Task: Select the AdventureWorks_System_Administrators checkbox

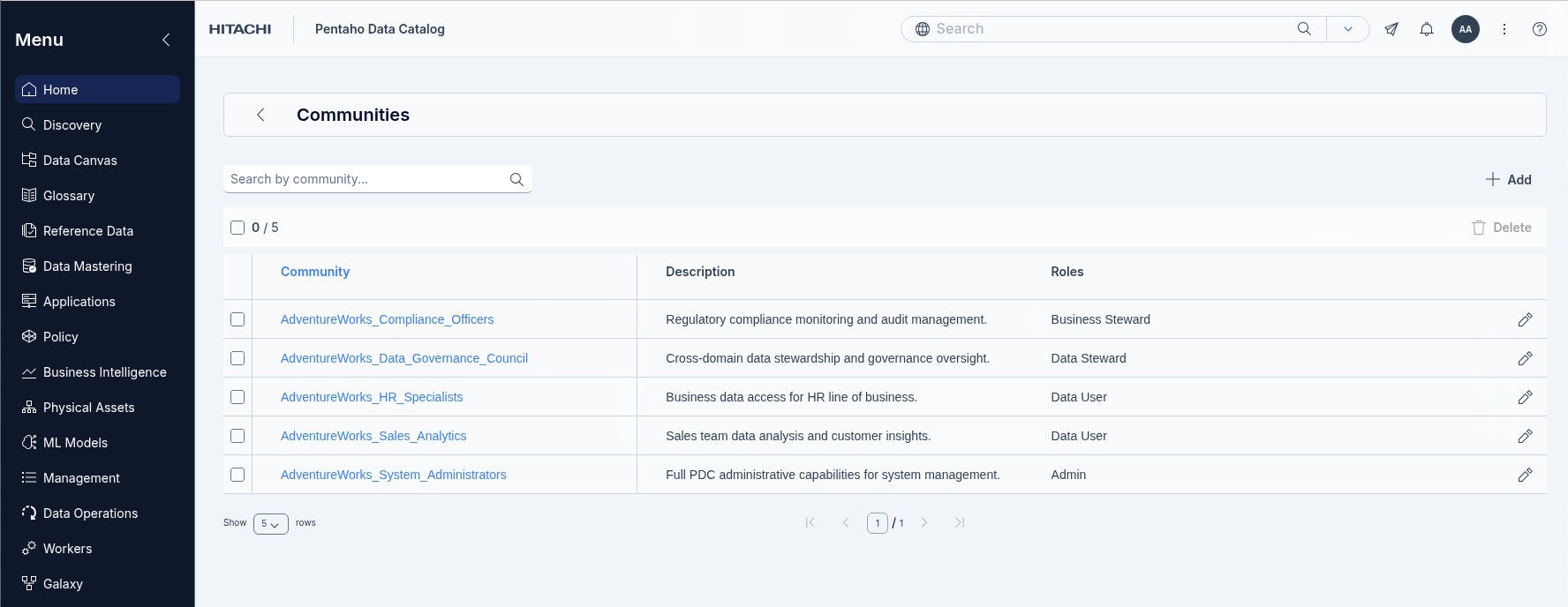Action: pos(237,475)
